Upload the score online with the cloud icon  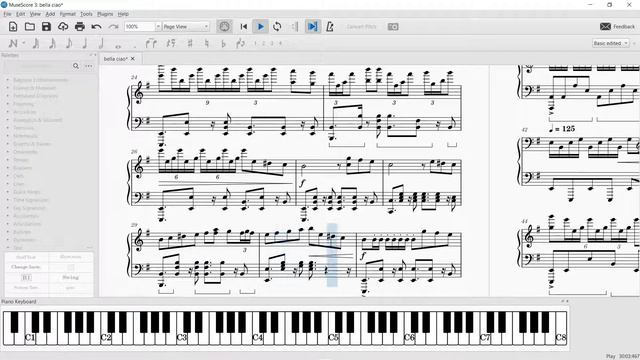point(63,27)
